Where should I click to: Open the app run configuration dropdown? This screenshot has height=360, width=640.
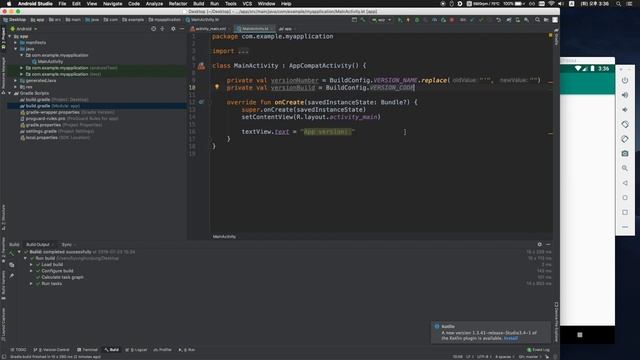tap(381, 20)
